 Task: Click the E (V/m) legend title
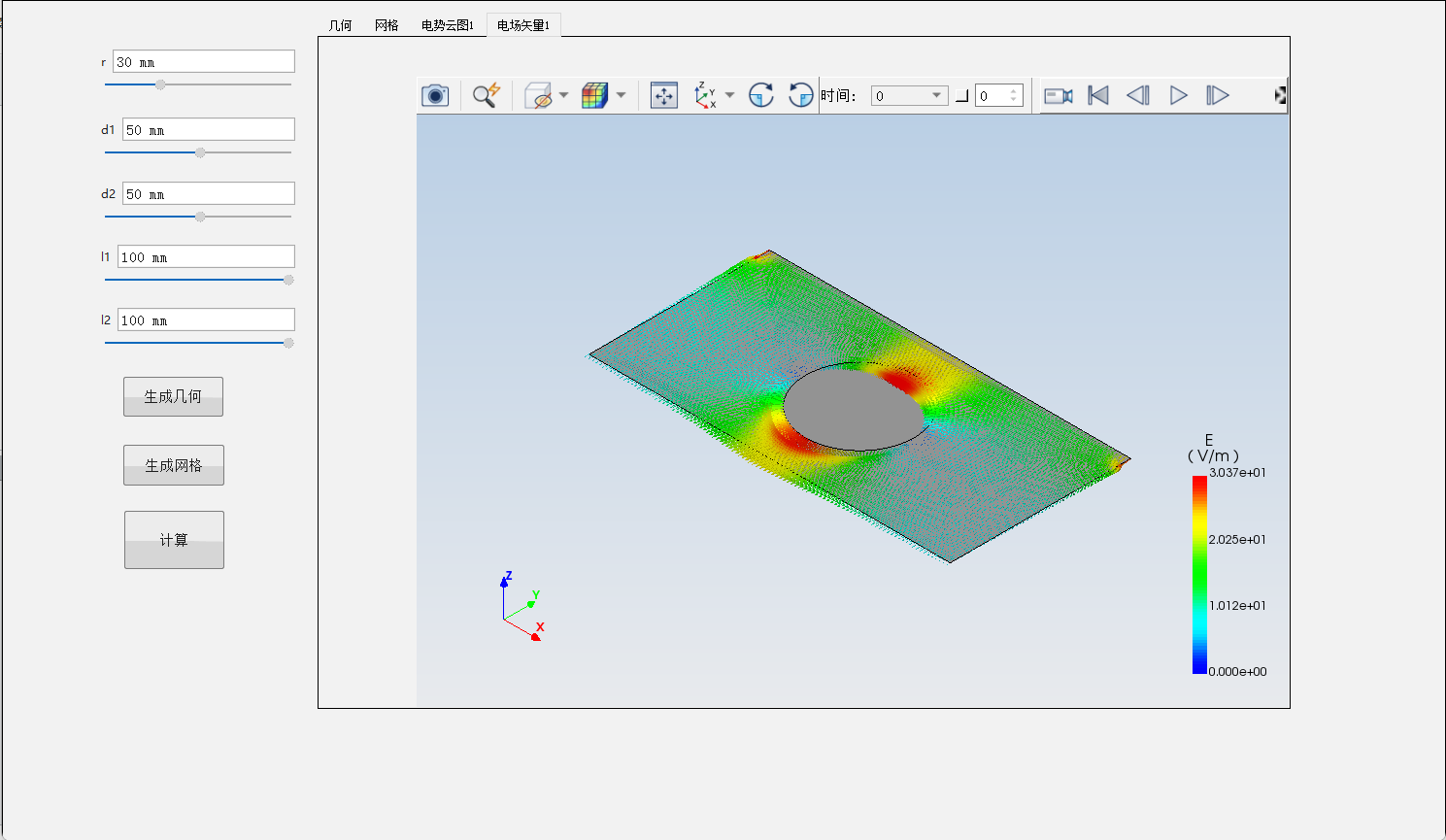point(1213,448)
